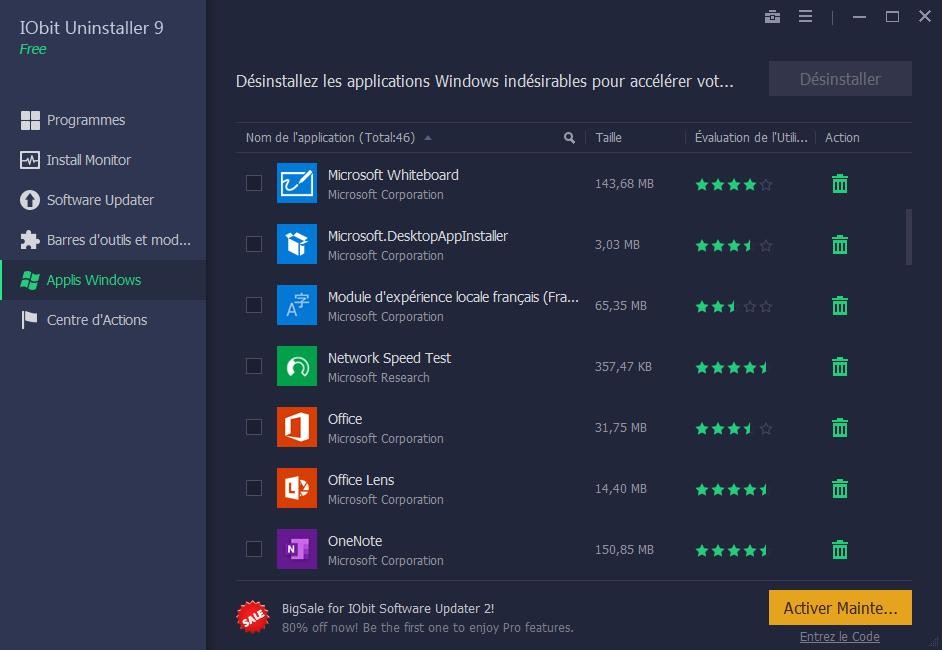Open Software Updater in the sidebar

[103, 200]
